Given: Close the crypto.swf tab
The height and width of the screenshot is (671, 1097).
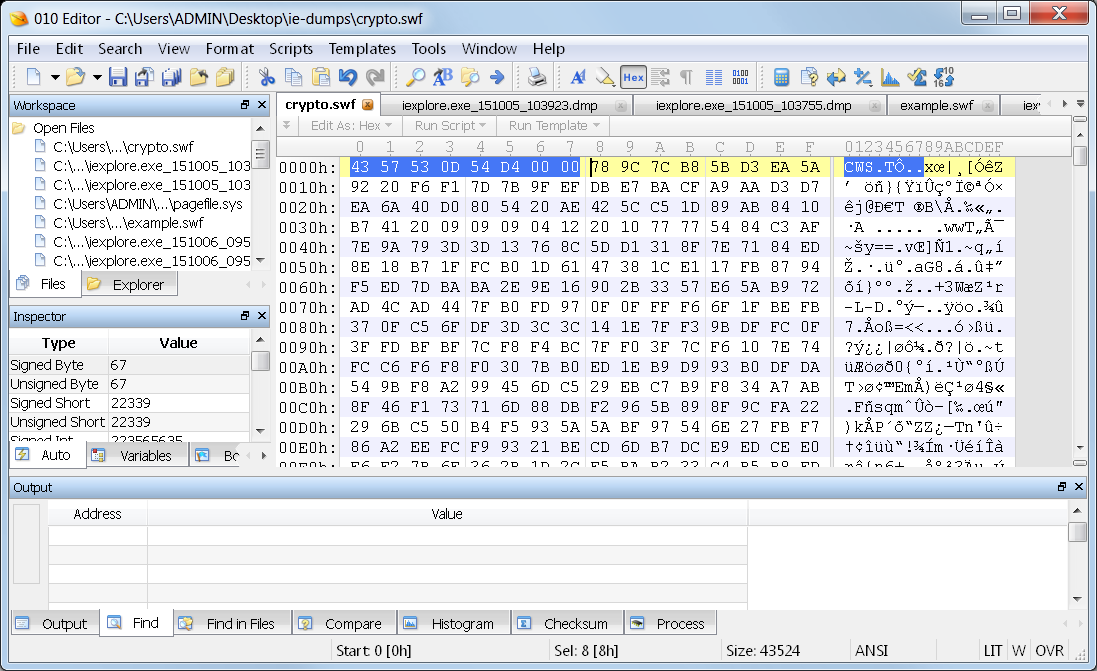Looking at the screenshot, I should tap(367, 105).
